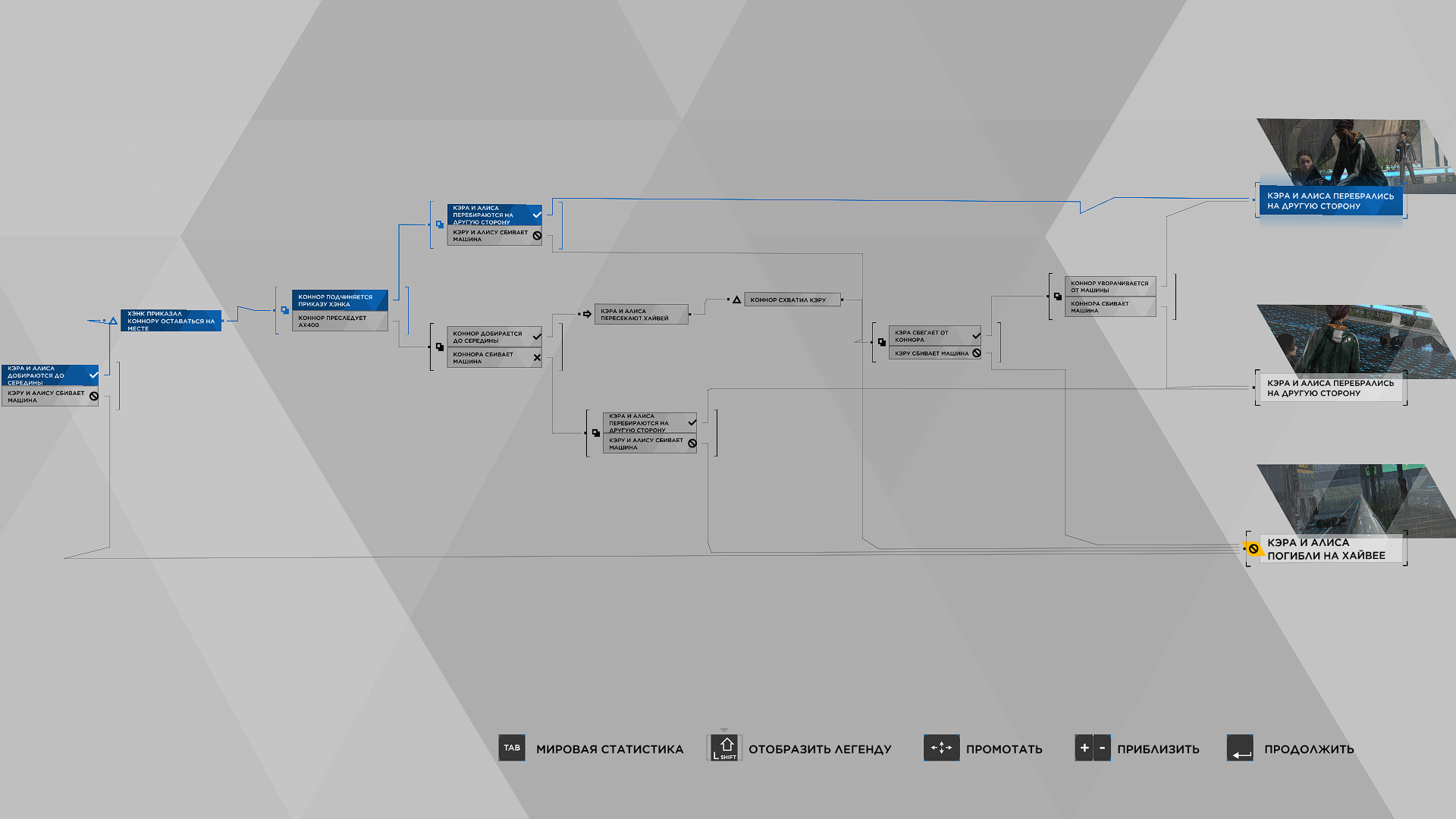
Task: Click checkmark on КОННОР ДОБИРАЕТСЯ ДО СЕРЕДИНЫ
Action: (x=537, y=337)
